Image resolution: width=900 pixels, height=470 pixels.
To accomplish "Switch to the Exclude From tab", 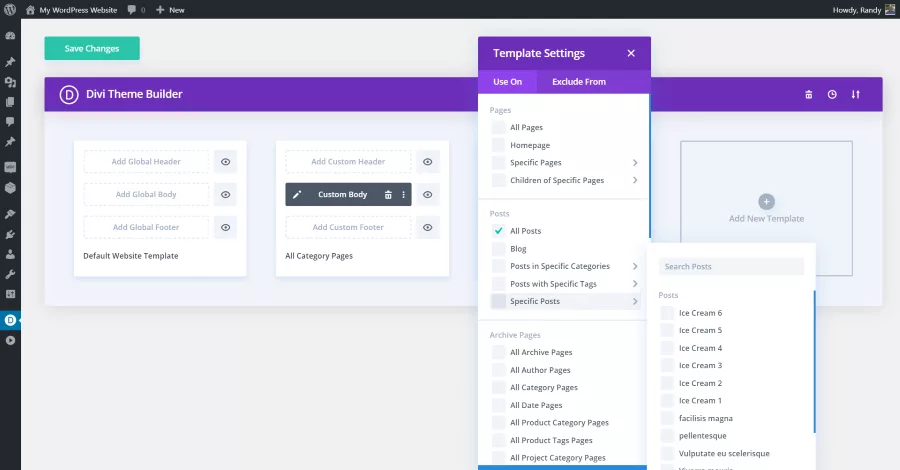I will 579,81.
